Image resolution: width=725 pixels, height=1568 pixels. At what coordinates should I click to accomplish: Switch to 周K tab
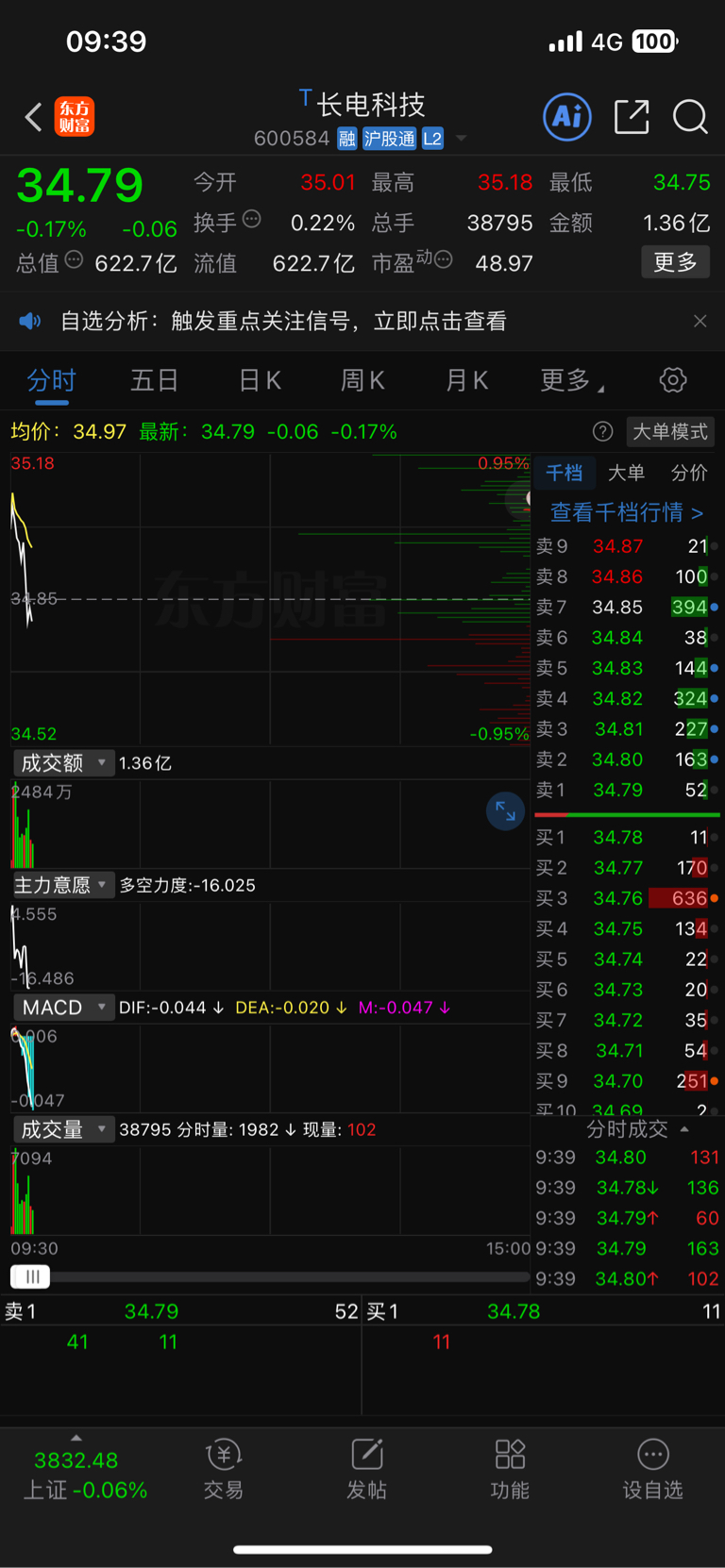pos(362,380)
